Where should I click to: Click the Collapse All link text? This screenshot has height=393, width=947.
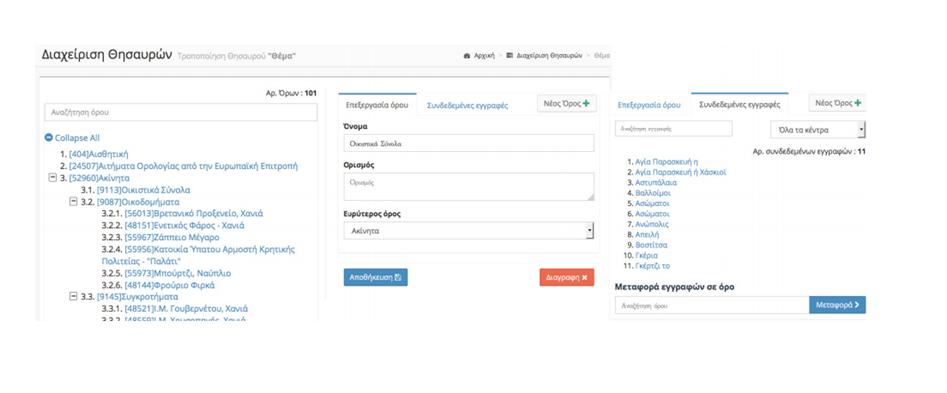tap(77, 138)
